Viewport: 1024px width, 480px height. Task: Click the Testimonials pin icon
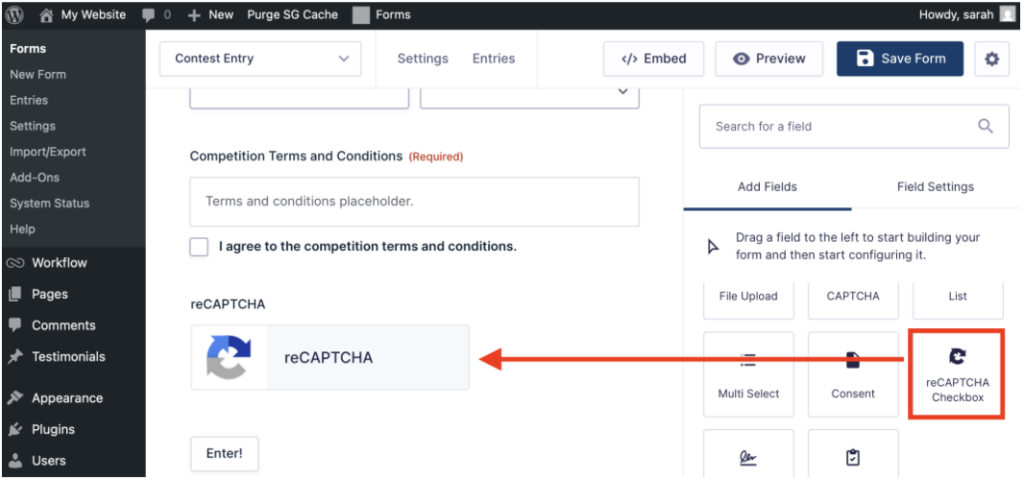[15, 357]
